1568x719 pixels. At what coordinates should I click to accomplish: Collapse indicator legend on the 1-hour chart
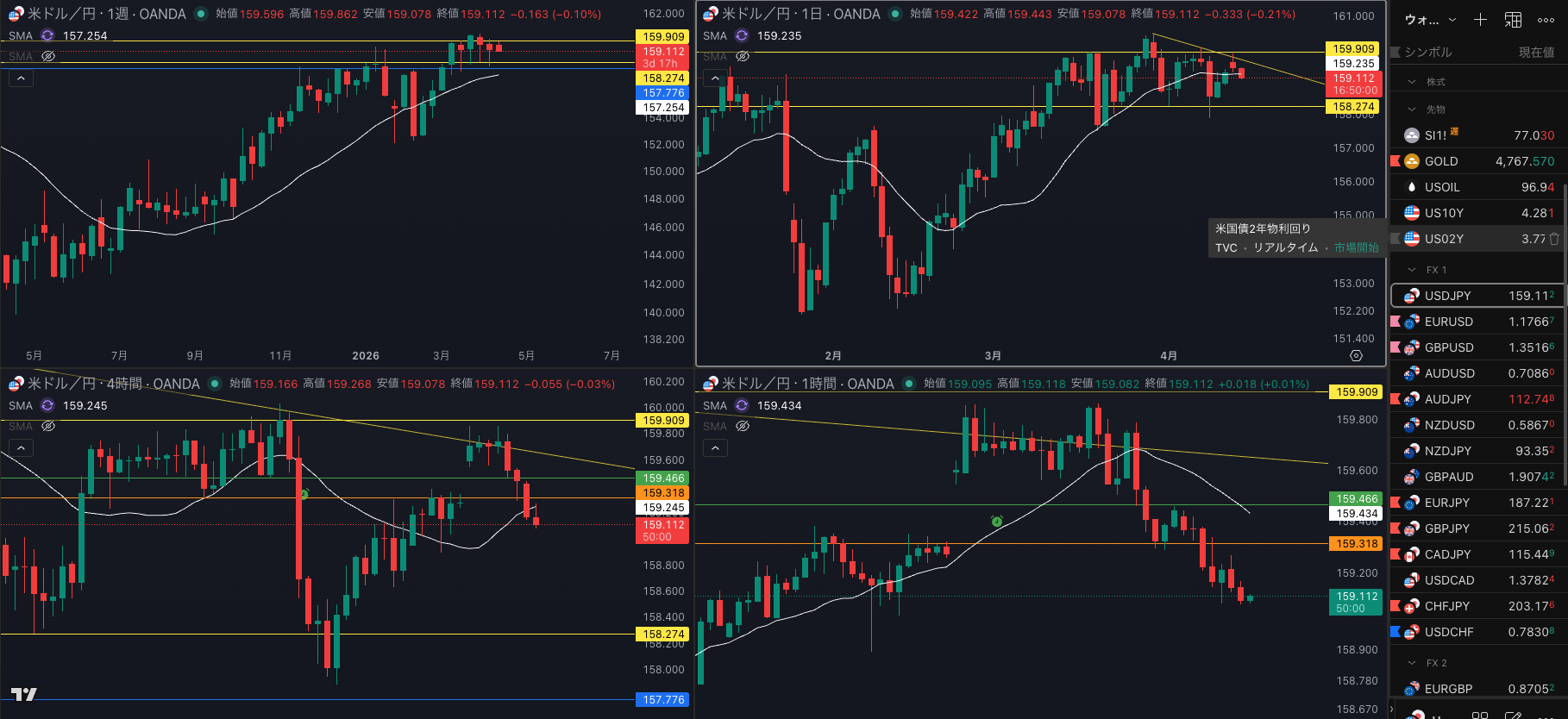point(715,447)
